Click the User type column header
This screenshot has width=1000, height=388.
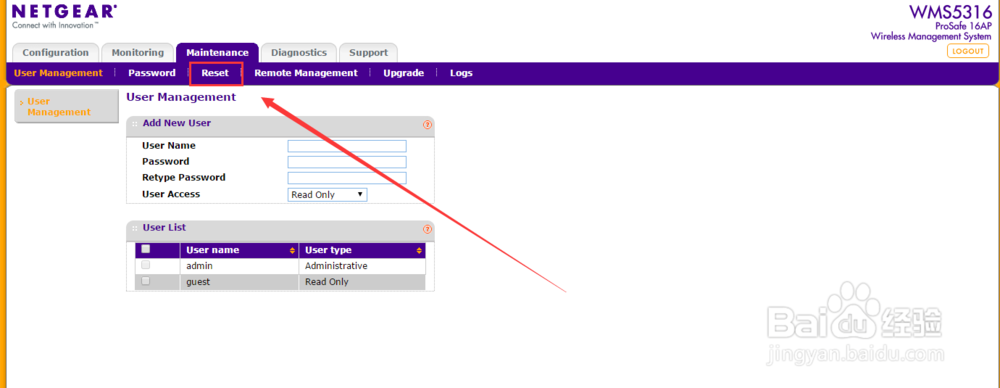click(x=362, y=250)
